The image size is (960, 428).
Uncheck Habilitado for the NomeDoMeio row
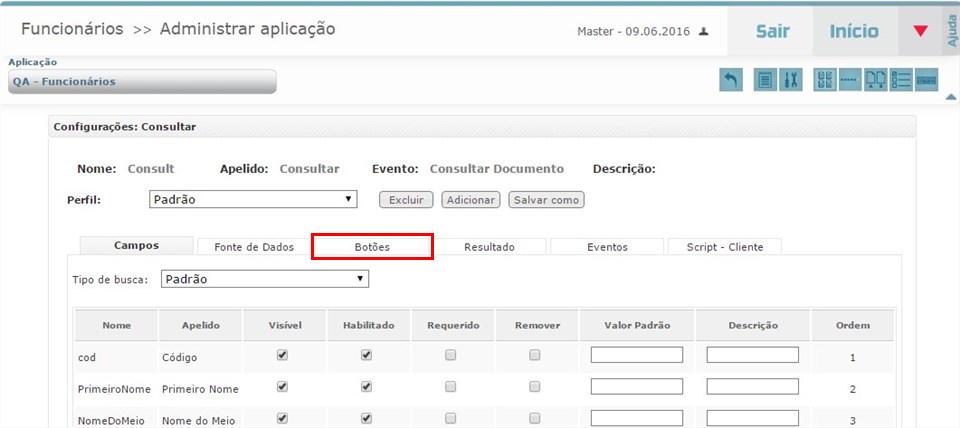(366, 419)
